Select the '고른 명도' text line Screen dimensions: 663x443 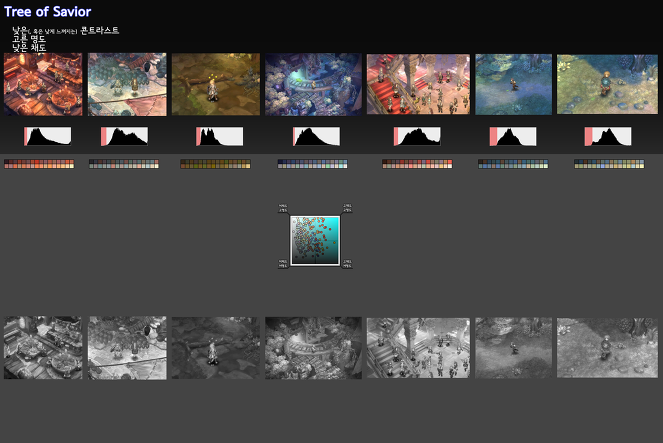29,39
